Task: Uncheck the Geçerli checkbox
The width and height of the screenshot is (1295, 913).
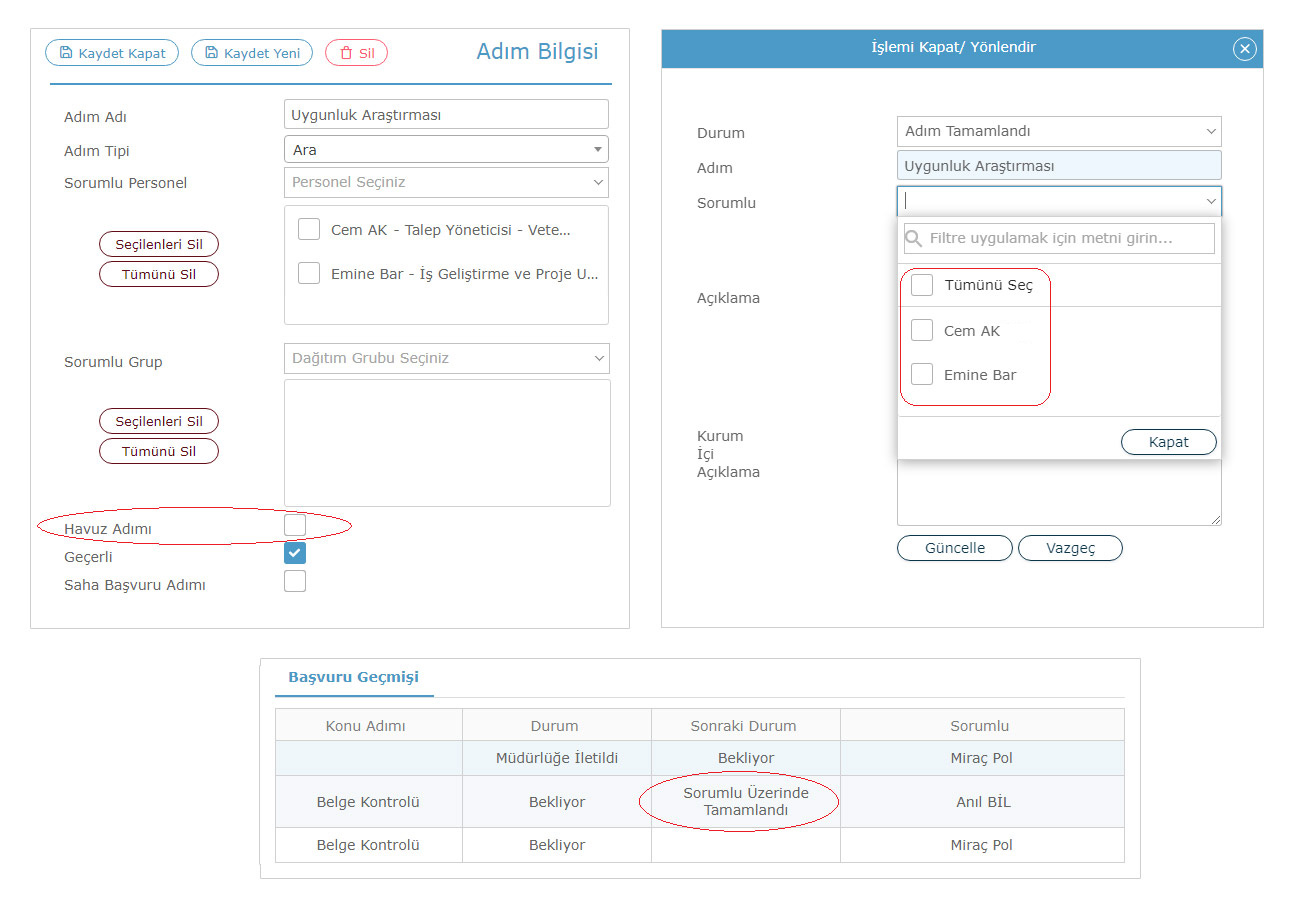Action: (295, 553)
